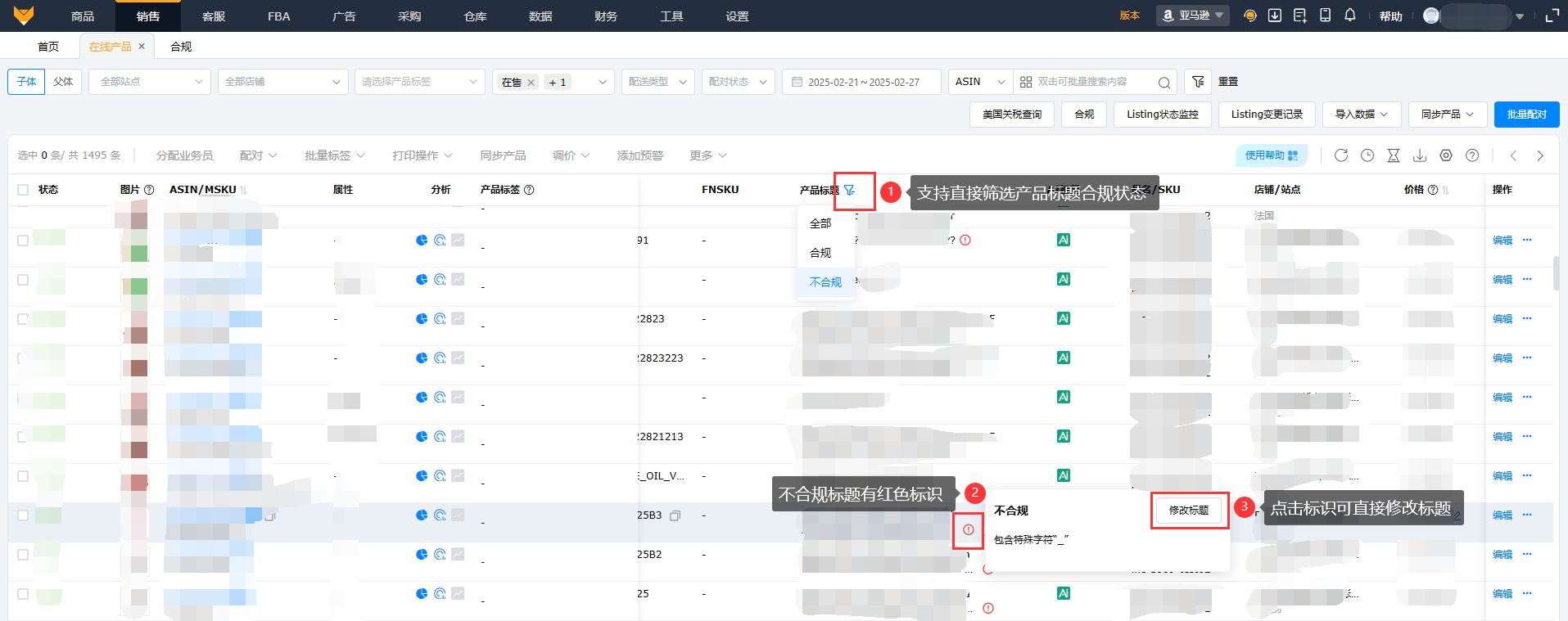Click the table's vertical scrollbar thumb
Screen dimensions: 1568x621
point(1555,273)
